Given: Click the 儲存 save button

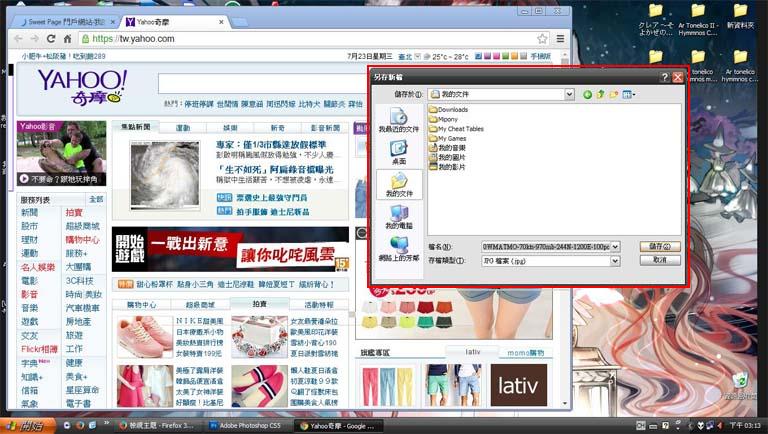Looking at the screenshot, I should tap(660, 246).
